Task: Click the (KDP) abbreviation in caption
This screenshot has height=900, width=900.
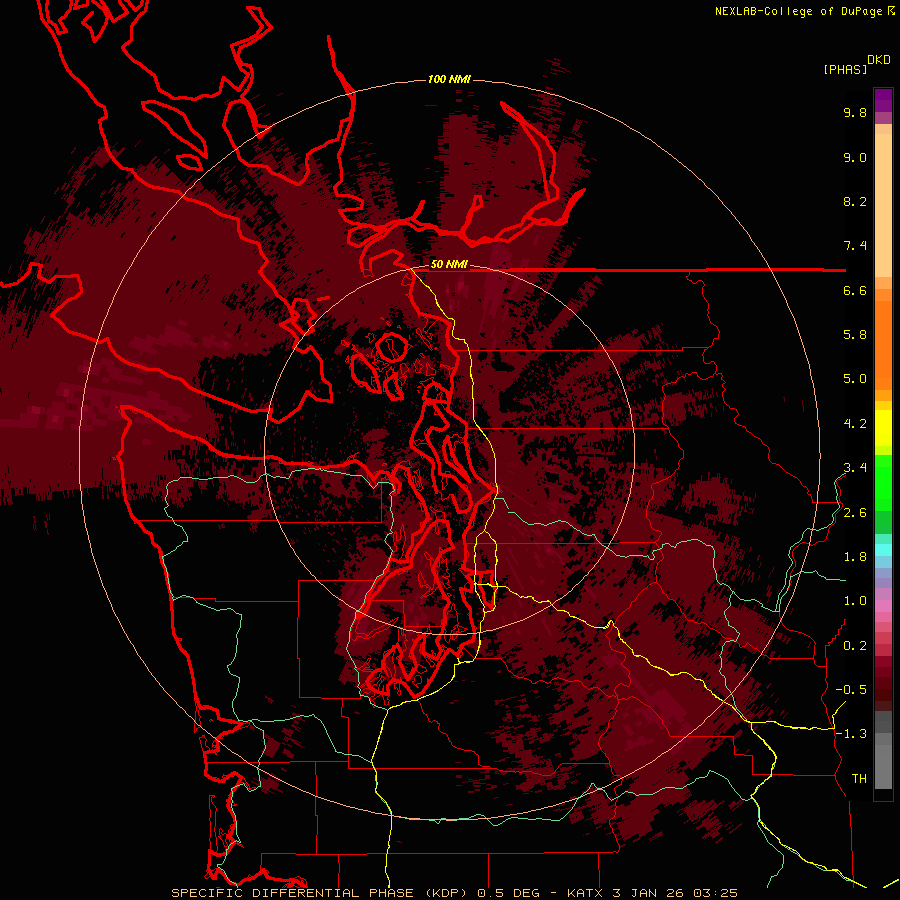Action: coord(448,893)
